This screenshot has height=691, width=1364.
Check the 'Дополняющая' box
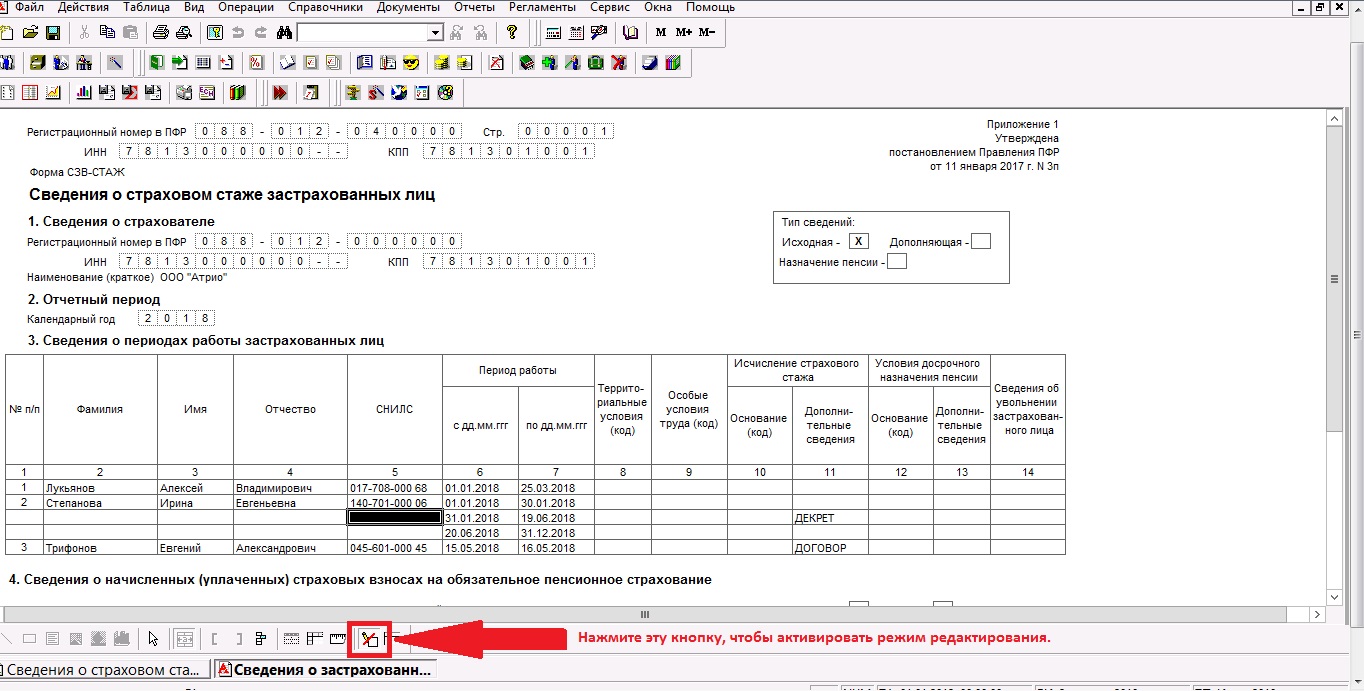point(980,241)
